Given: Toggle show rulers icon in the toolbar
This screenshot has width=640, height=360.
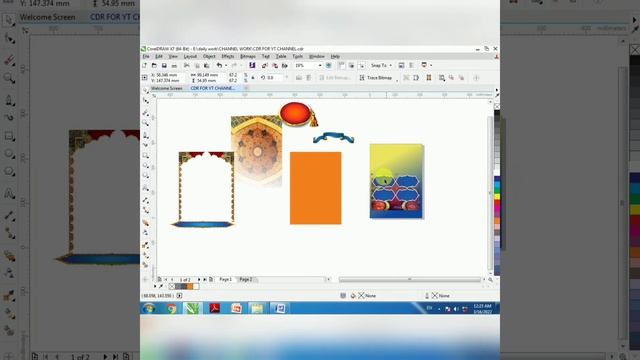Looking at the screenshot, I should [x=341, y=65].
